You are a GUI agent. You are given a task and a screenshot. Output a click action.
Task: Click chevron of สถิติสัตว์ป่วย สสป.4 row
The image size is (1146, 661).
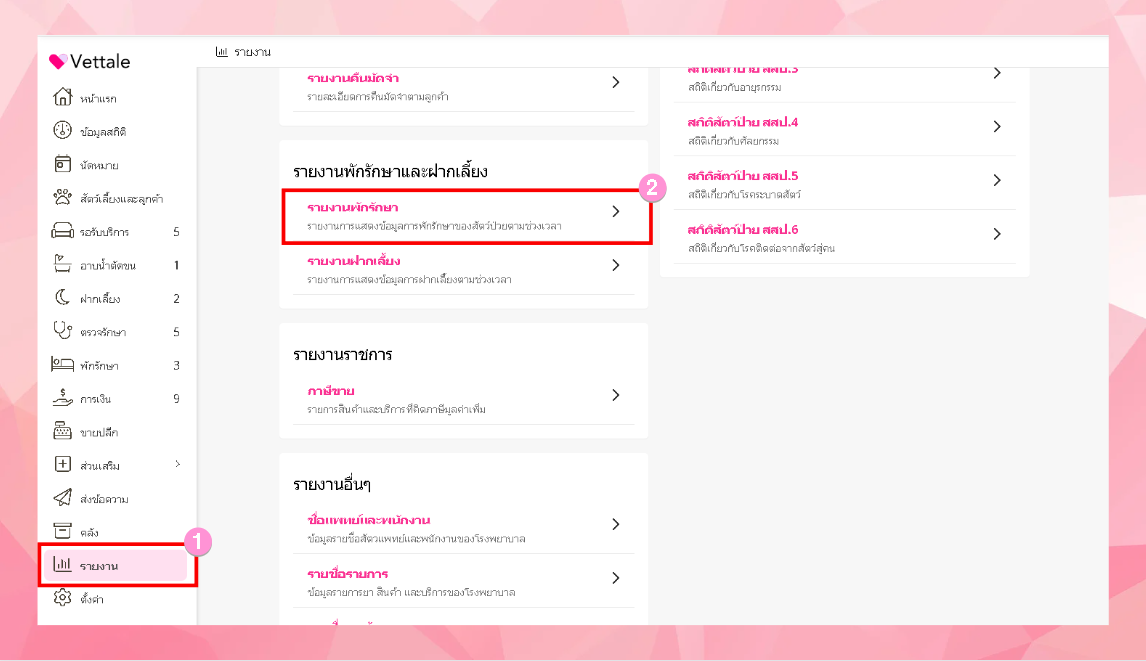pos(997,126)
